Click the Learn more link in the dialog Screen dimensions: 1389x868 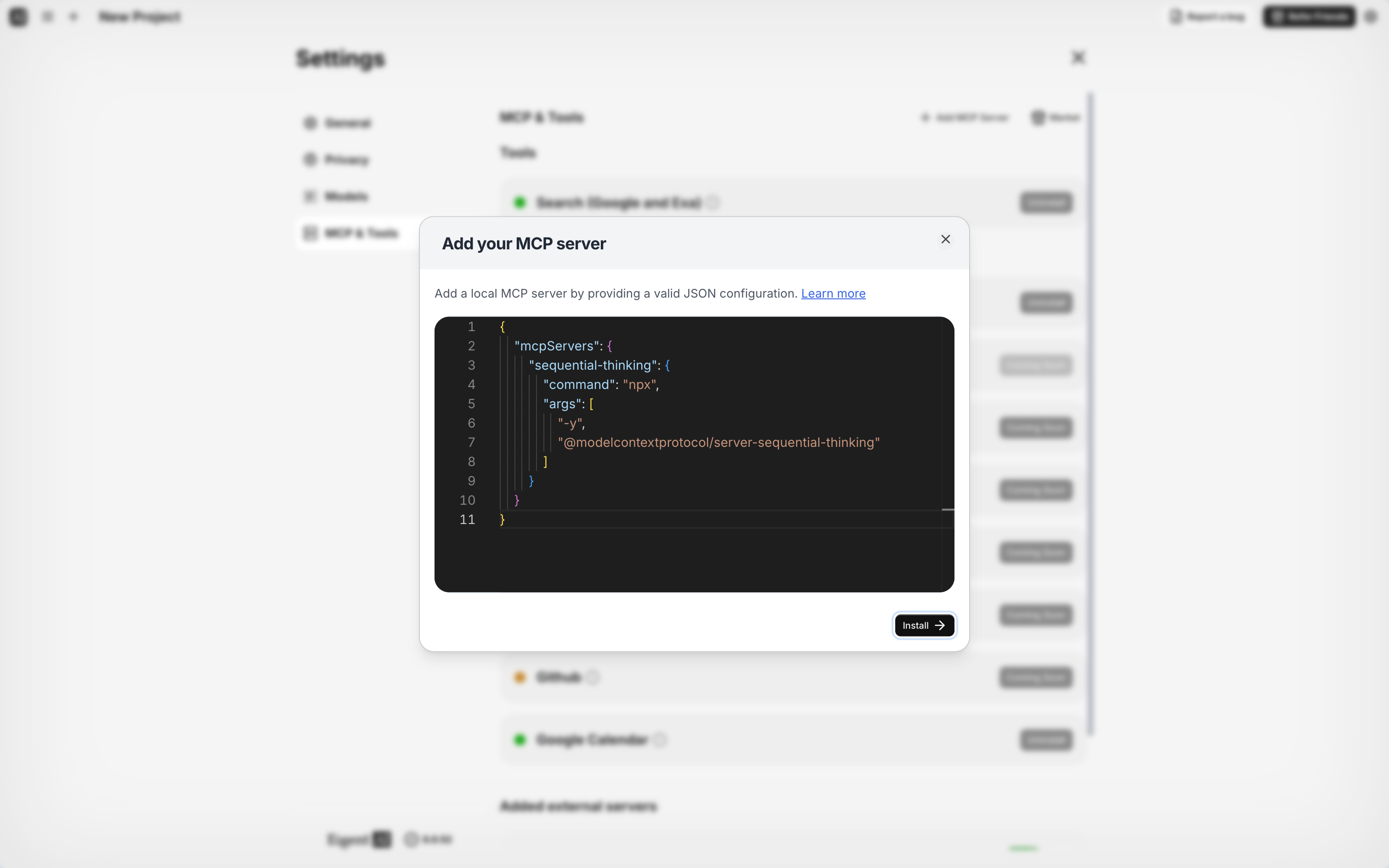[x=833, y=293]
